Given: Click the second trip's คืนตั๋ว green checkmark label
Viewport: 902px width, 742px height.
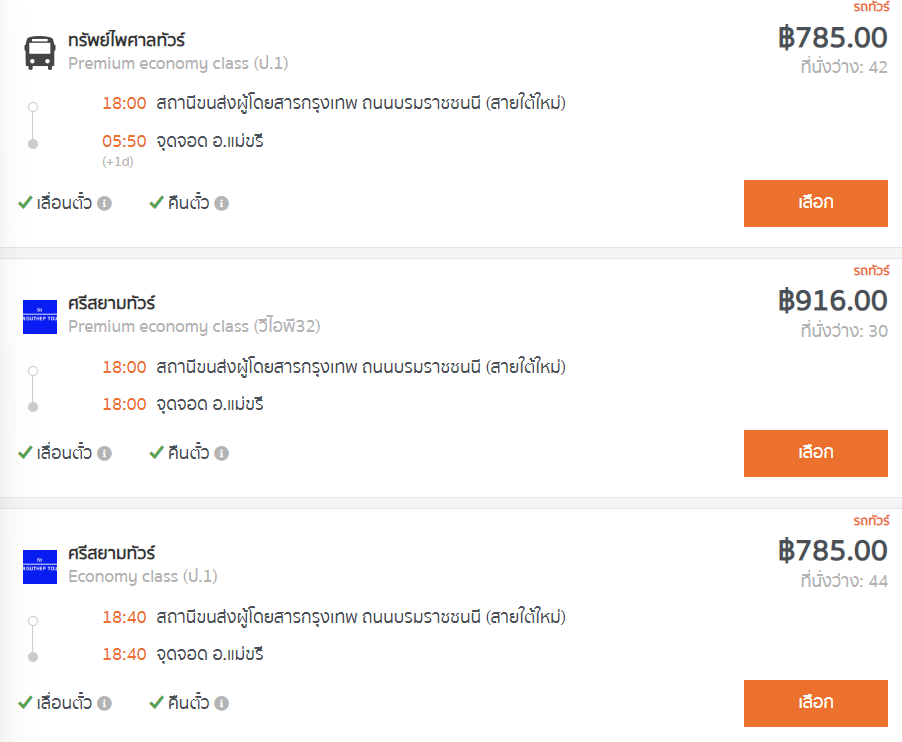Looking at the screenshot, I should [x=179, y=453].
